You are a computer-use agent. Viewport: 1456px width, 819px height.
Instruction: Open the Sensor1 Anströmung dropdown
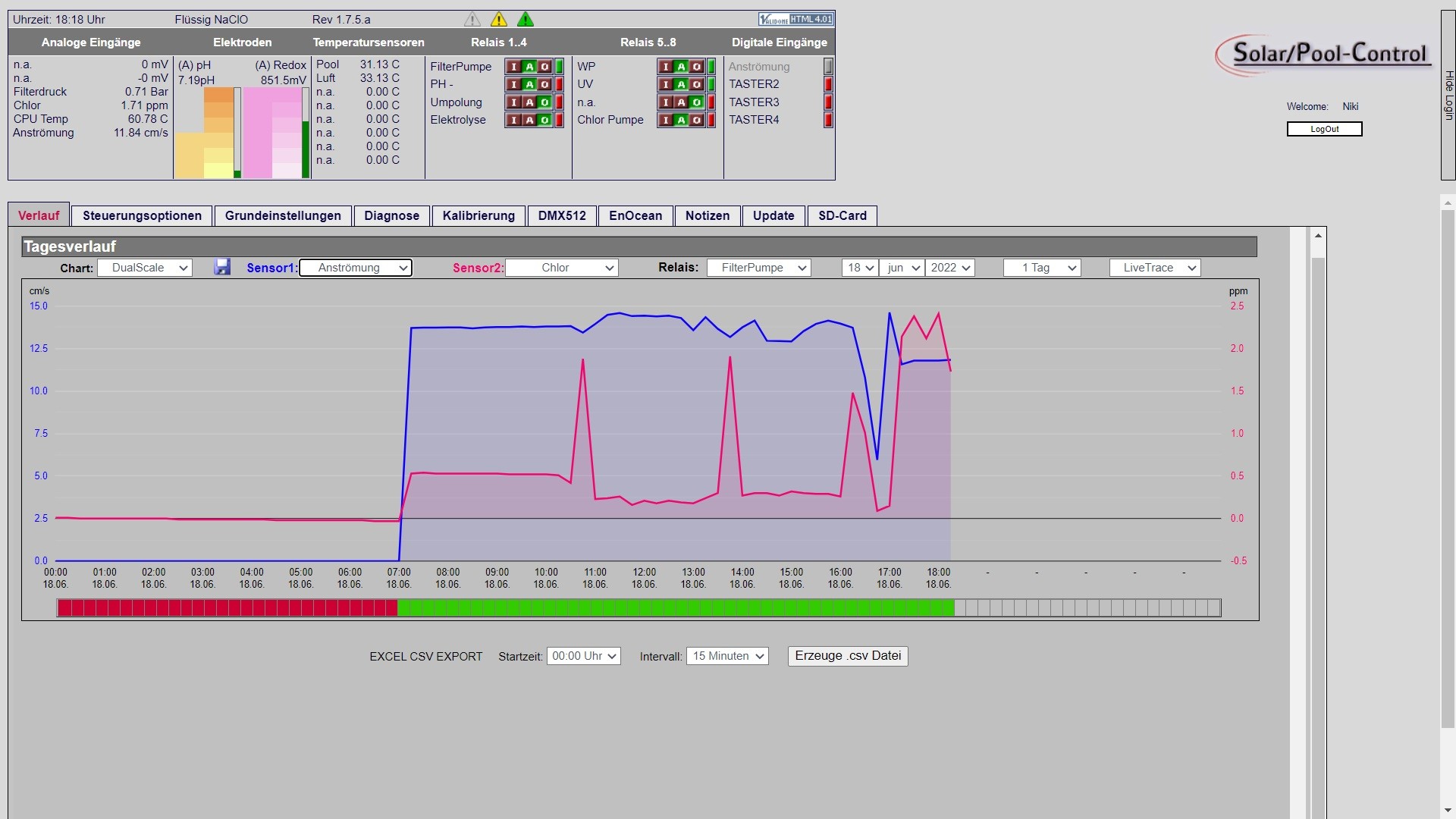point(356,268)
